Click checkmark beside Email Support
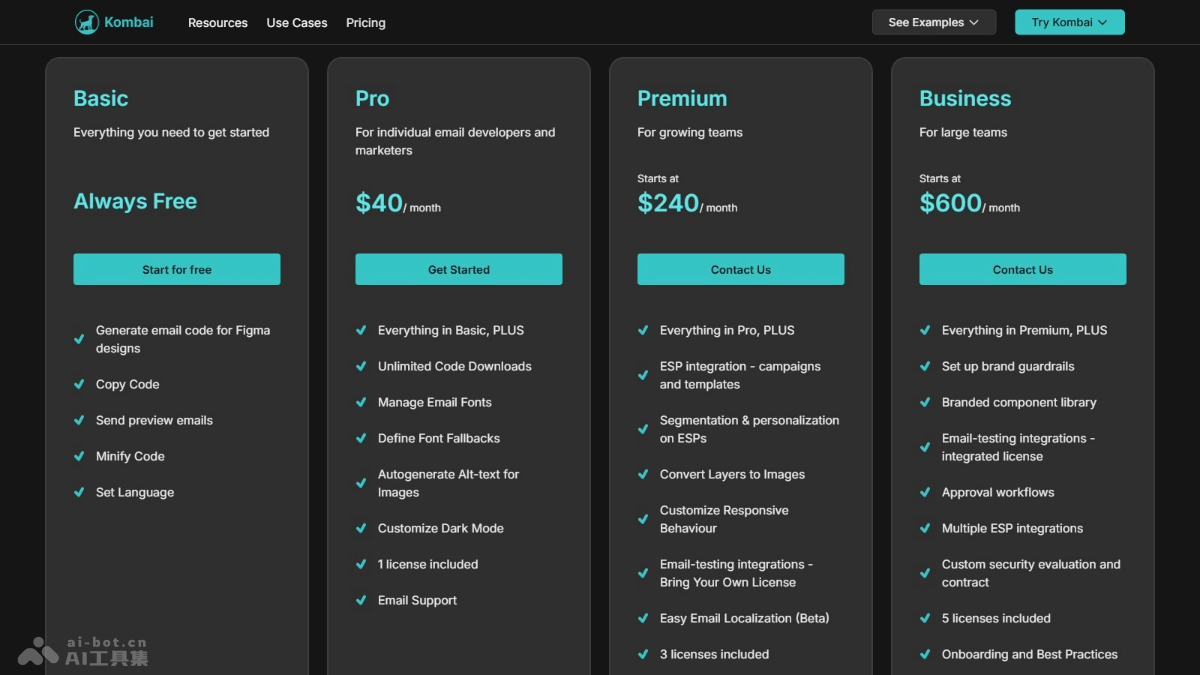 click(x=361, y=600)
